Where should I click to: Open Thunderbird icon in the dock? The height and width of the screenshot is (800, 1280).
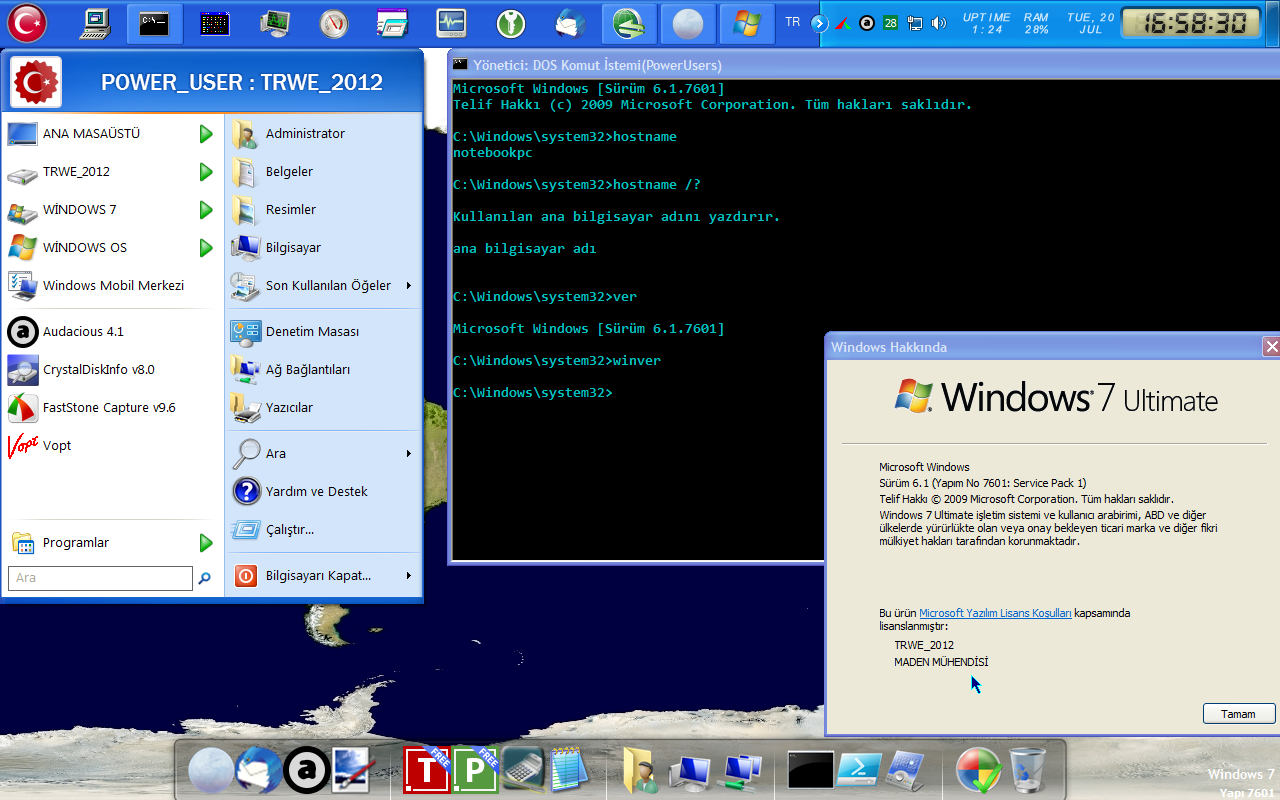click(259, 770)
